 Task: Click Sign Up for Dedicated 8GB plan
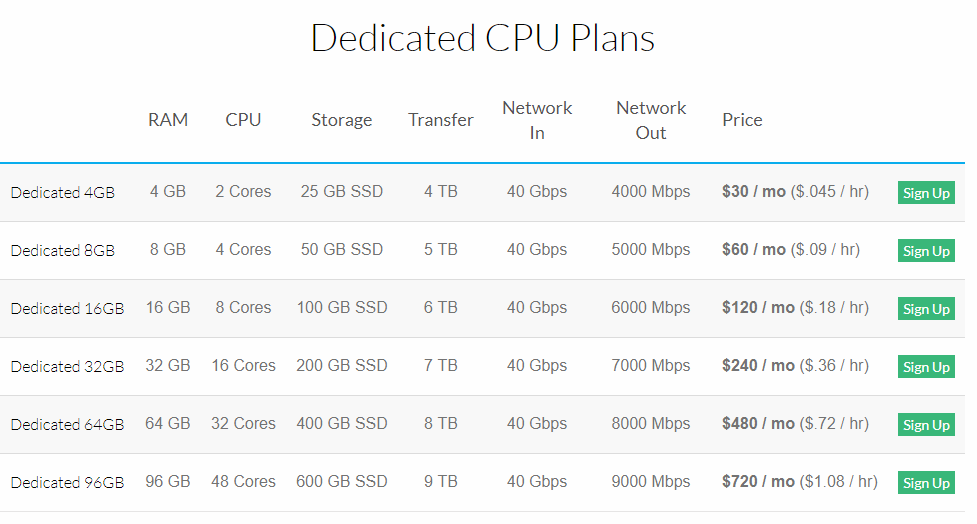click(926, 251)
